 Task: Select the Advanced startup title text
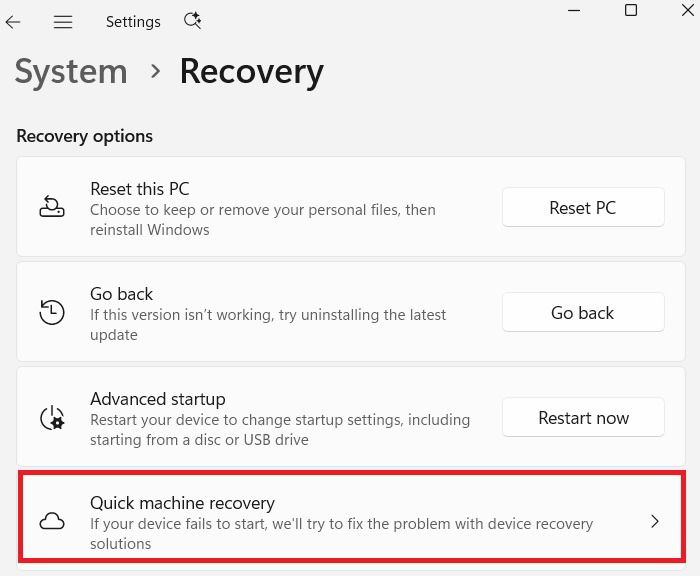[157, 399]
